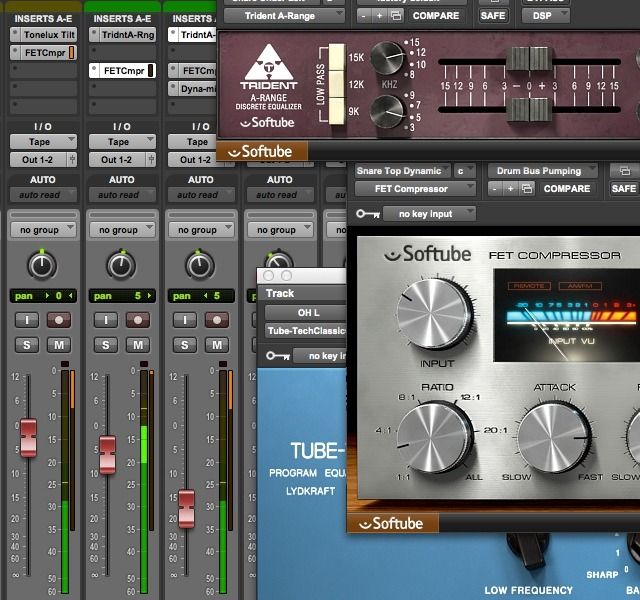Open the Trident A-Range plugin selector dropdown

pos(284,16)
